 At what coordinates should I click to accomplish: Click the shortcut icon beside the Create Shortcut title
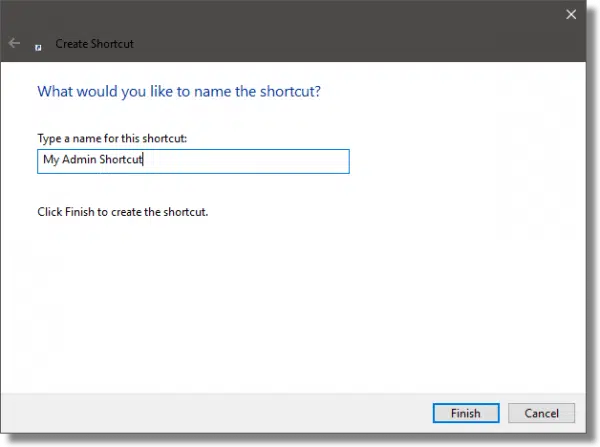click(x=38, y=45)
